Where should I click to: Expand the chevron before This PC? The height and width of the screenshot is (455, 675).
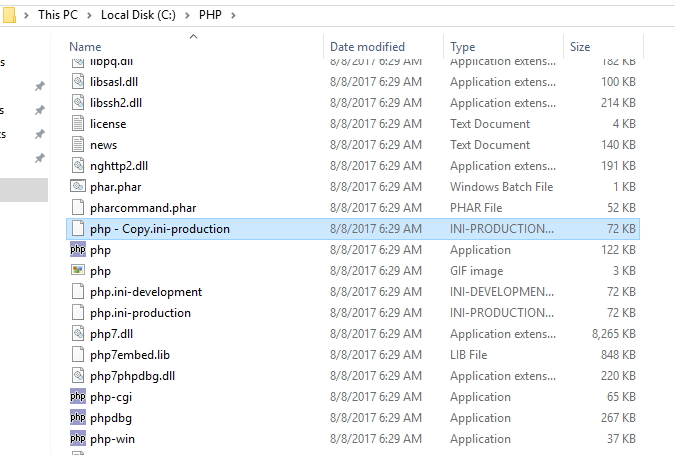pos(26,15)
